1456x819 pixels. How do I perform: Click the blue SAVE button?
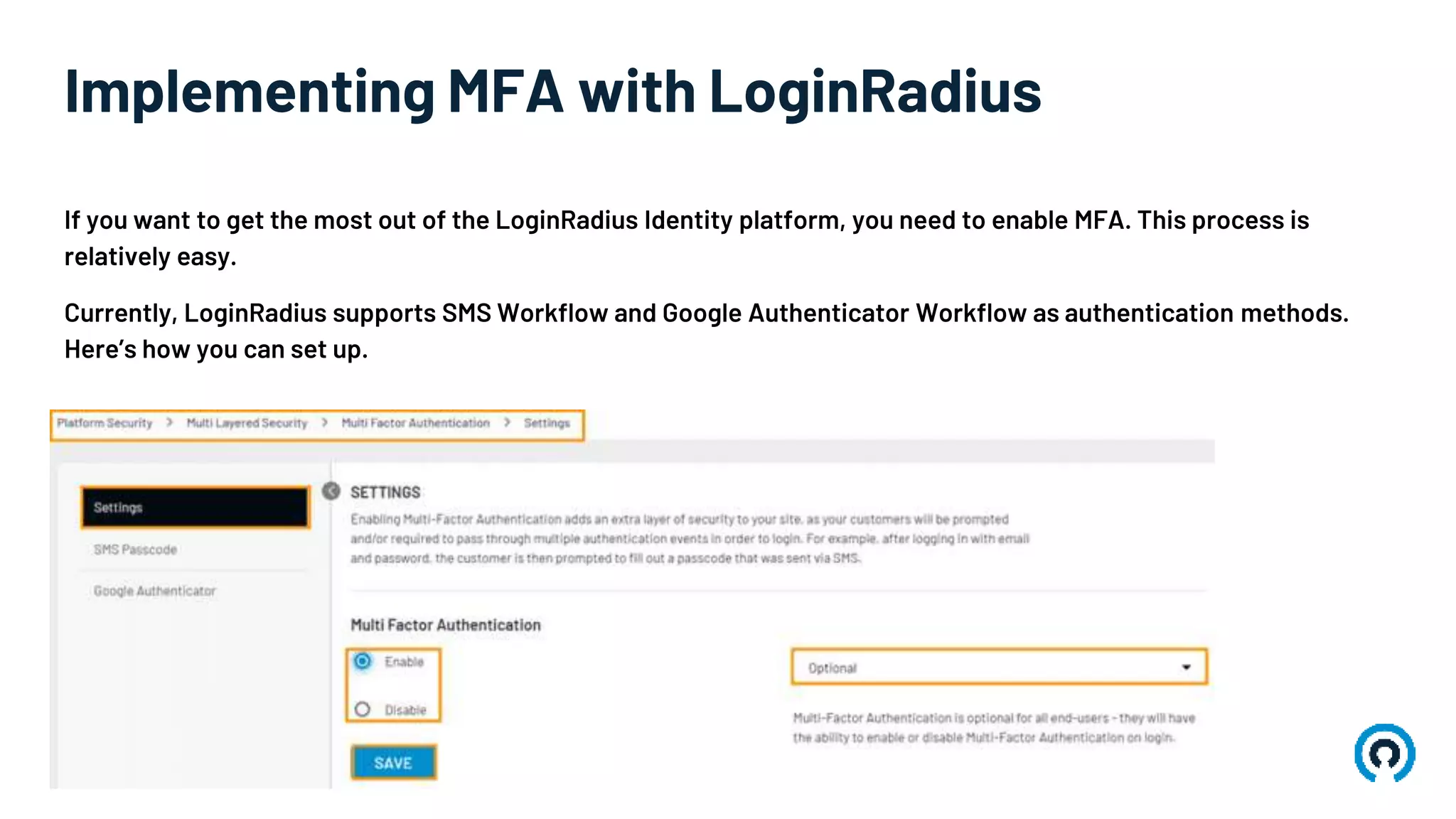point(393,763)
